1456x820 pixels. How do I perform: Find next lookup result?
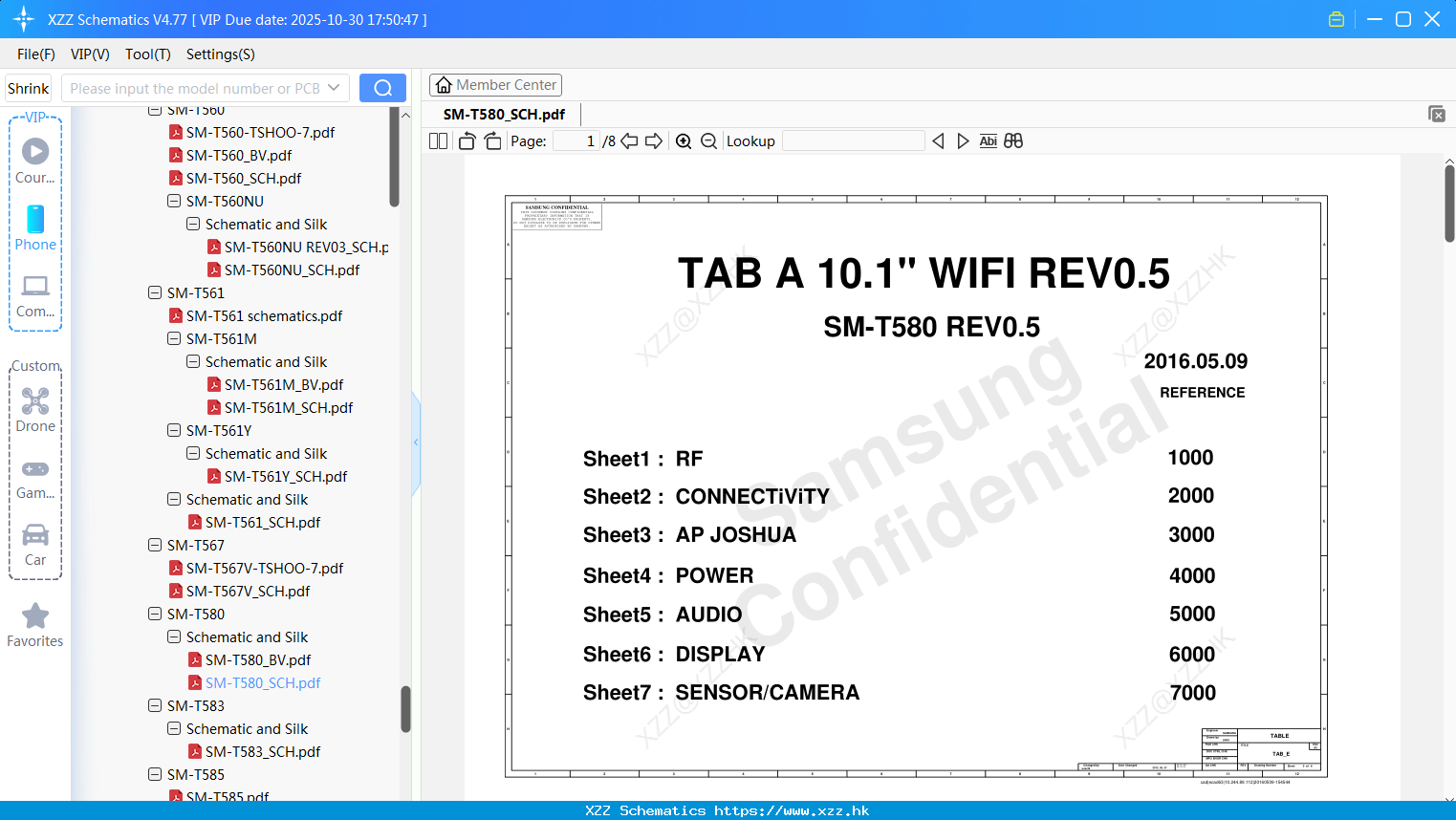pyautogui.click(x=963, y=140)
